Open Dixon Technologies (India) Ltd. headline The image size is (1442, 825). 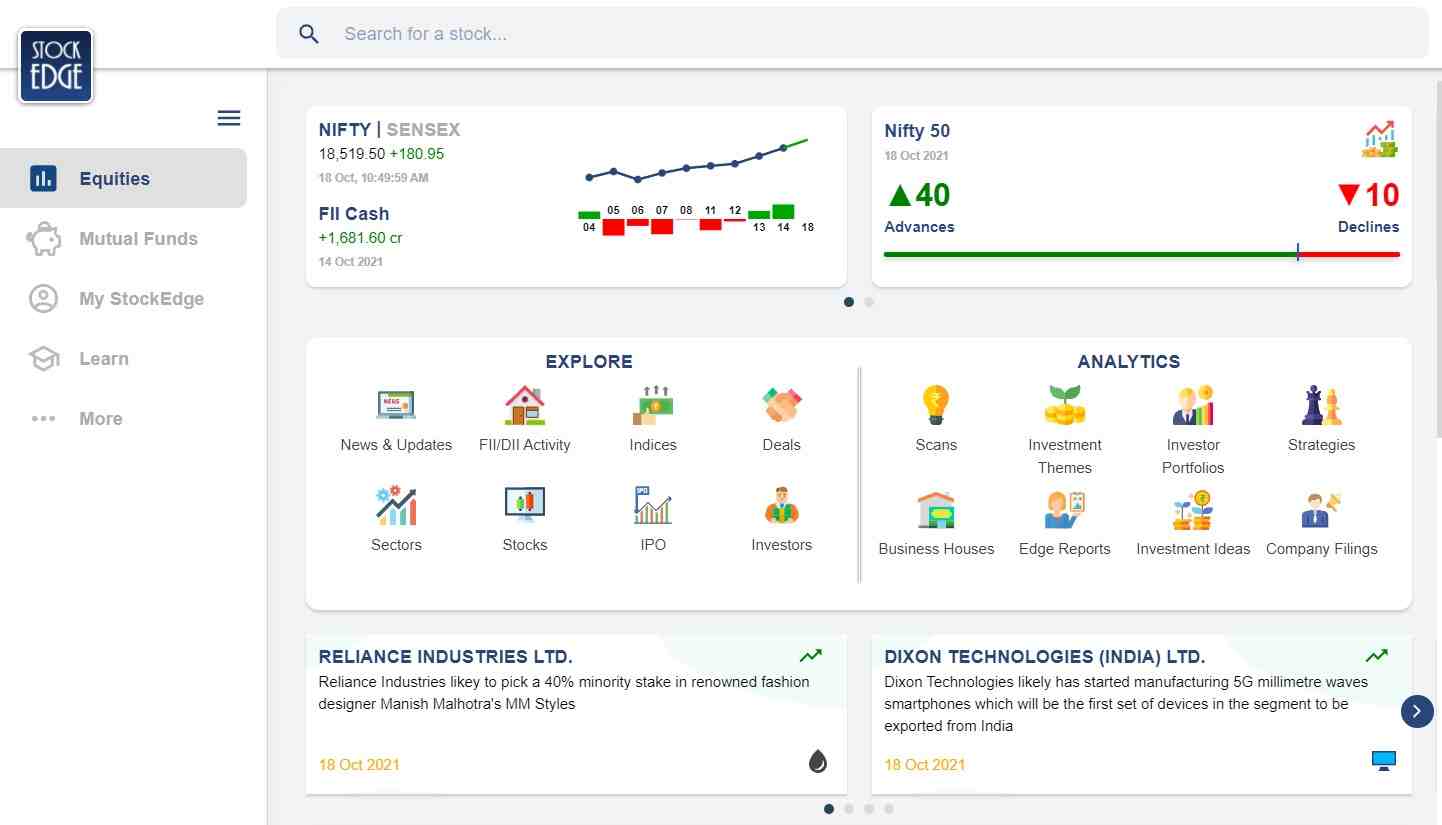pos(1045,657)
